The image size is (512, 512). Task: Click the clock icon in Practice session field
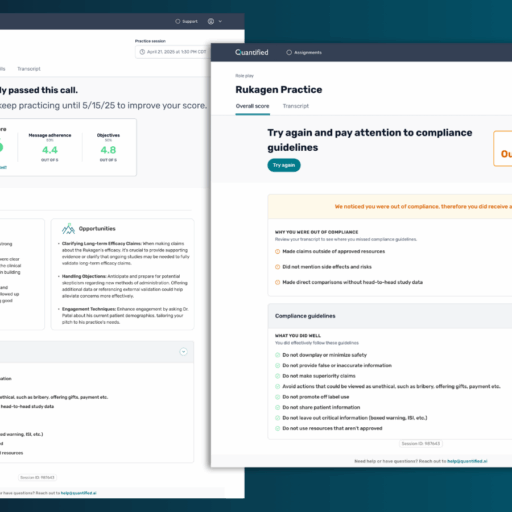tap(142, 52)
